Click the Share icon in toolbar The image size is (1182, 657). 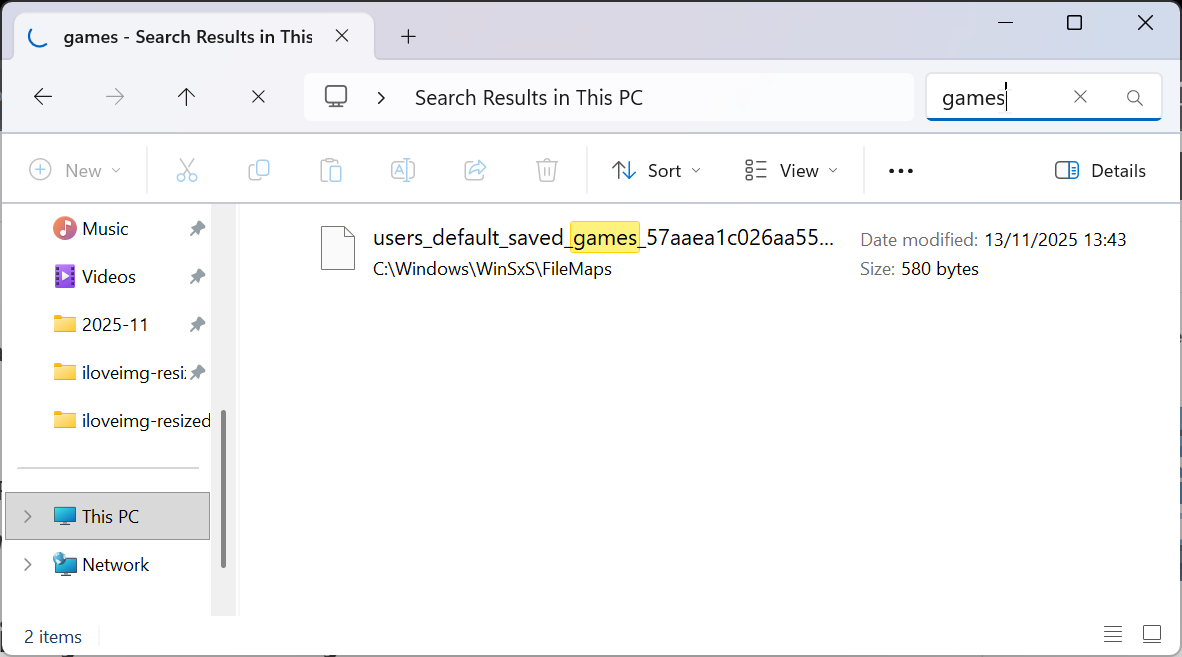(x=475, y=170)
